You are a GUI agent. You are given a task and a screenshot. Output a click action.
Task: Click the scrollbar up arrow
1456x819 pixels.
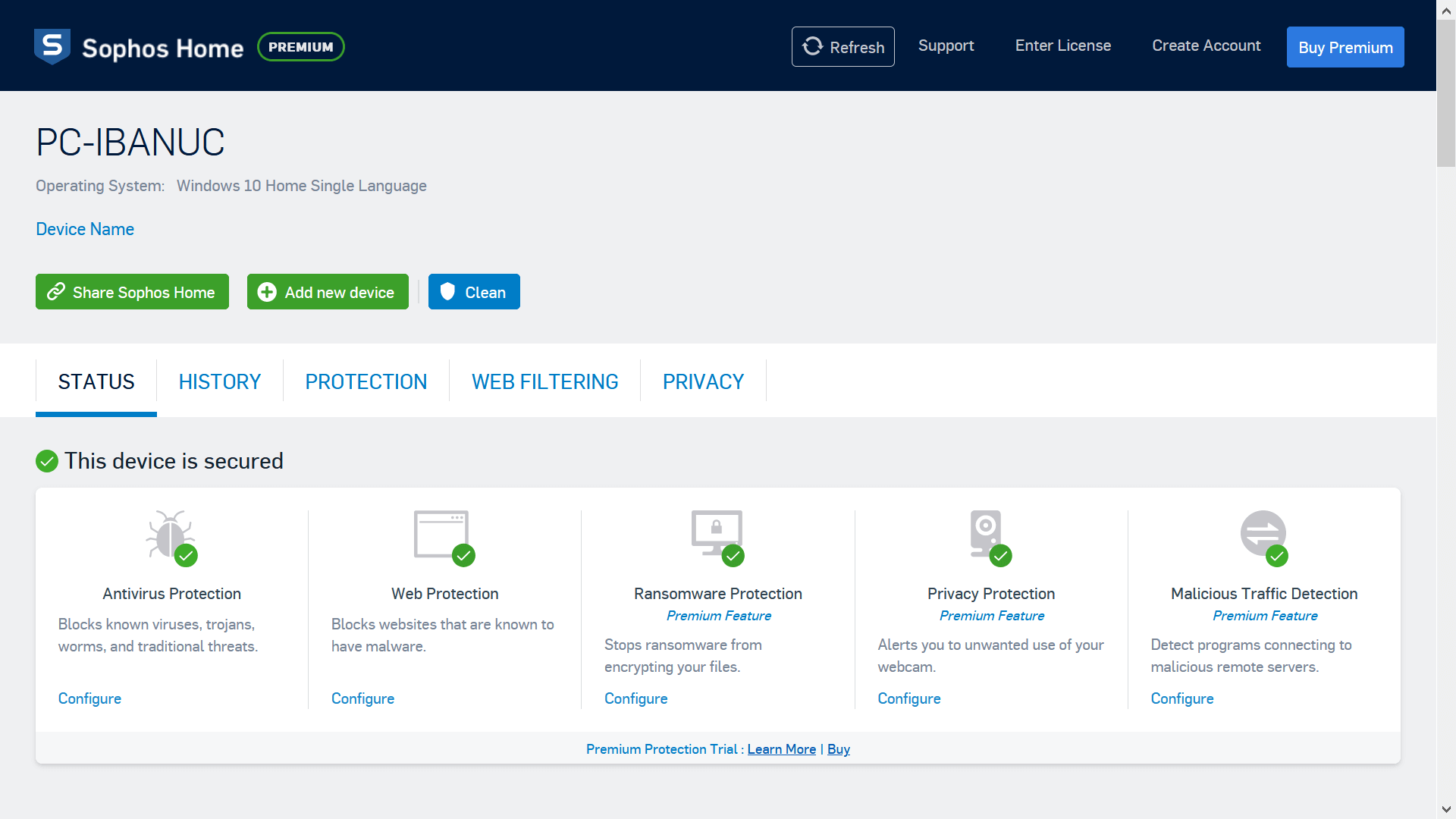pos(1446,11)
